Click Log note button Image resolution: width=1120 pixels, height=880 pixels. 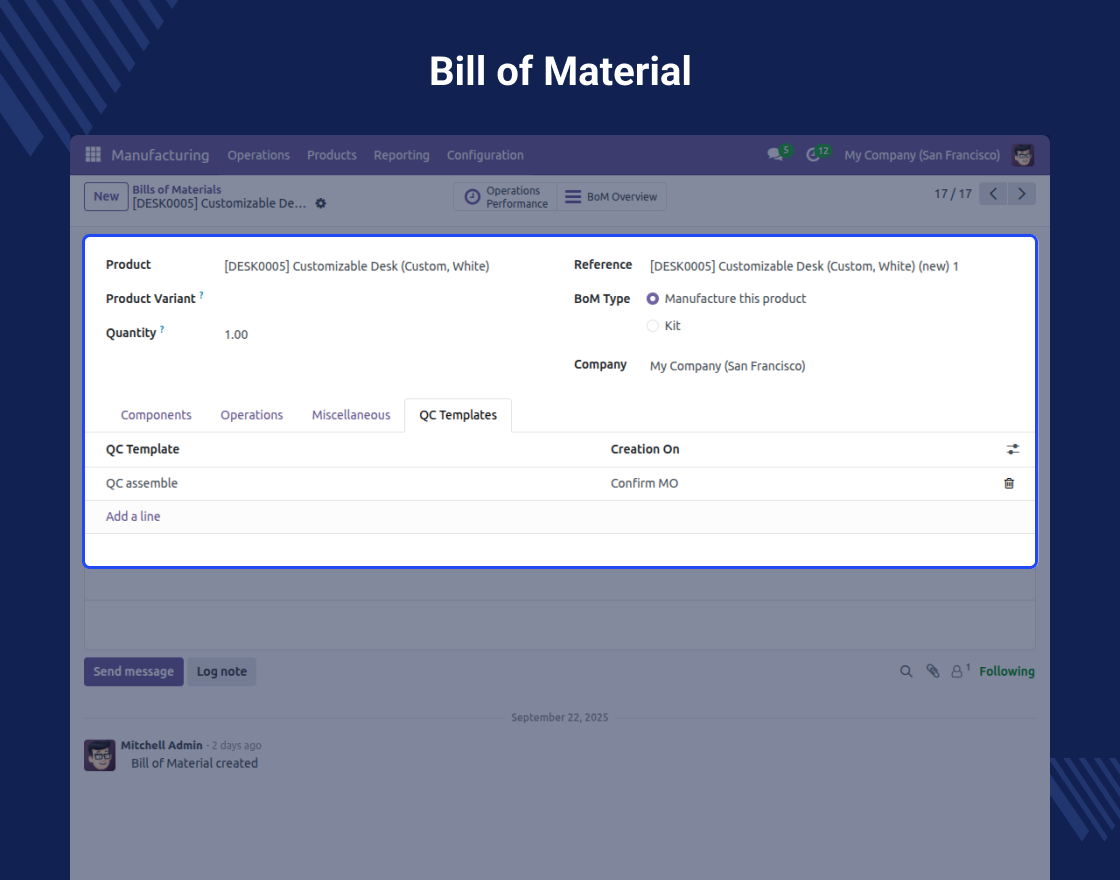221,671
